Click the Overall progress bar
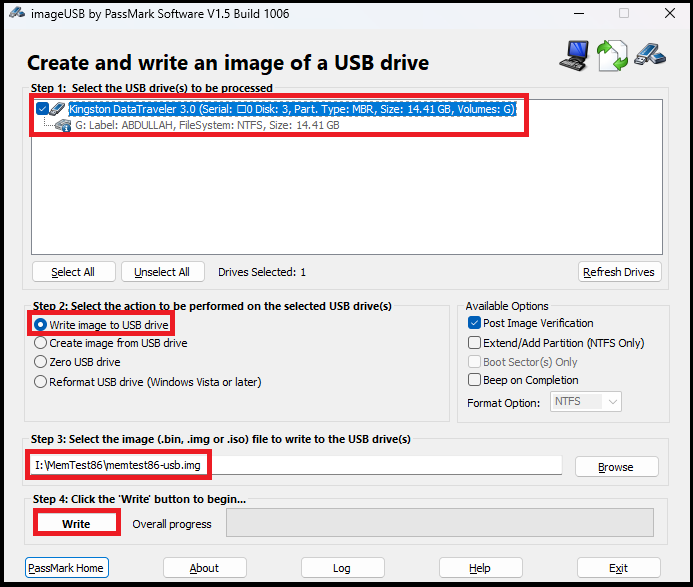The width and height of the screenshot is (693, 587). coord(440,522)
